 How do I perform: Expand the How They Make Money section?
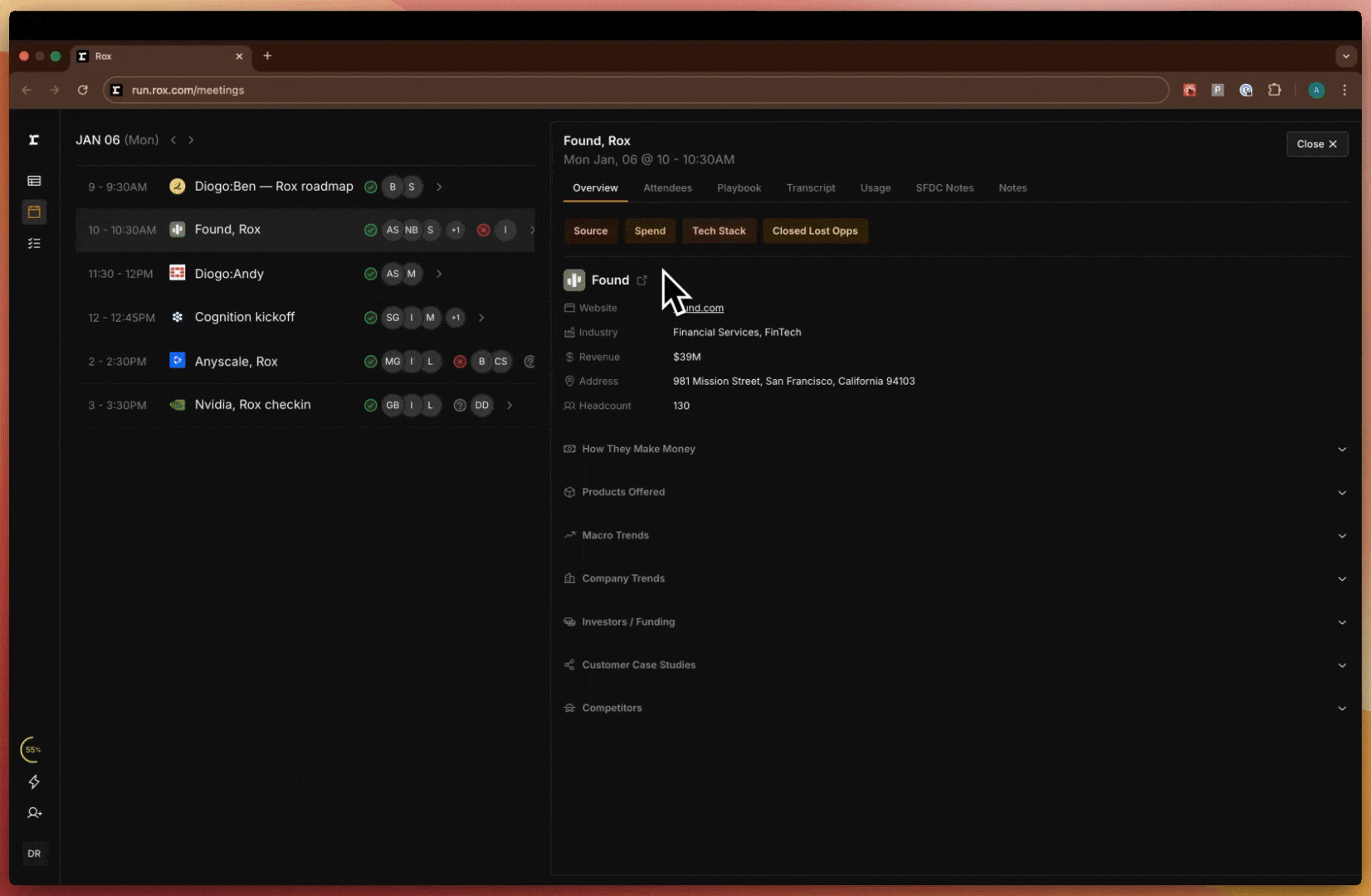point(953,449)
